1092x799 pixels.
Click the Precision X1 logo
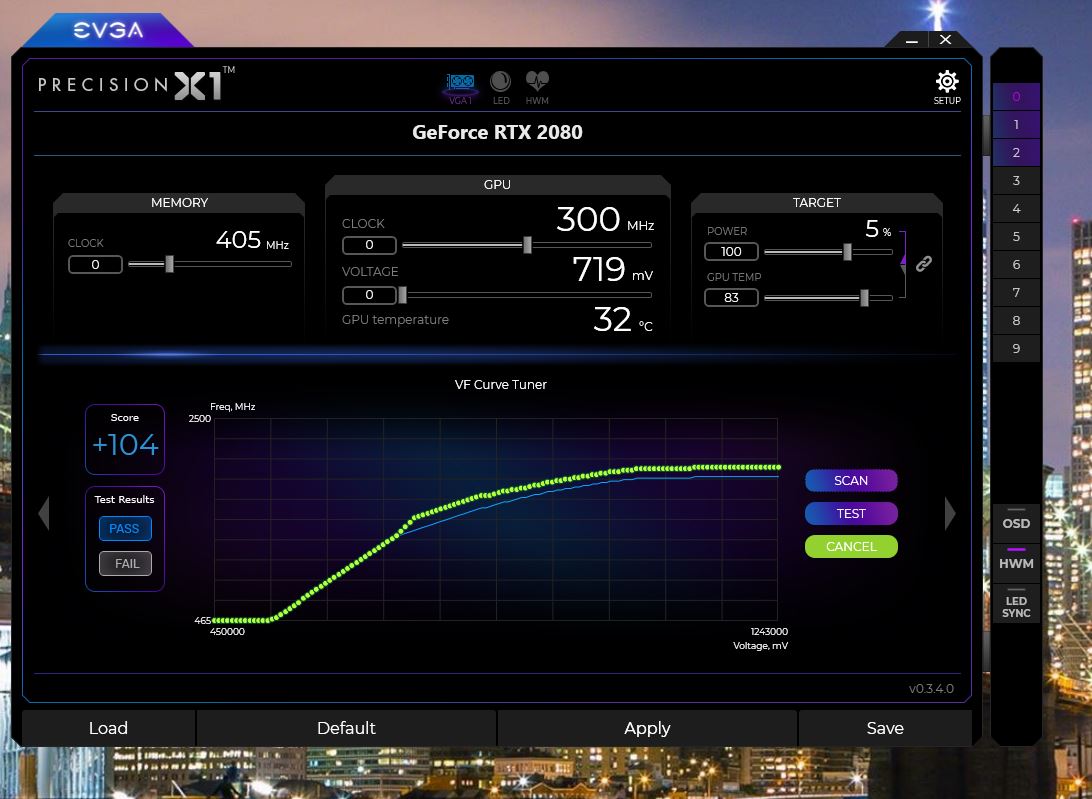pos(136,84)
